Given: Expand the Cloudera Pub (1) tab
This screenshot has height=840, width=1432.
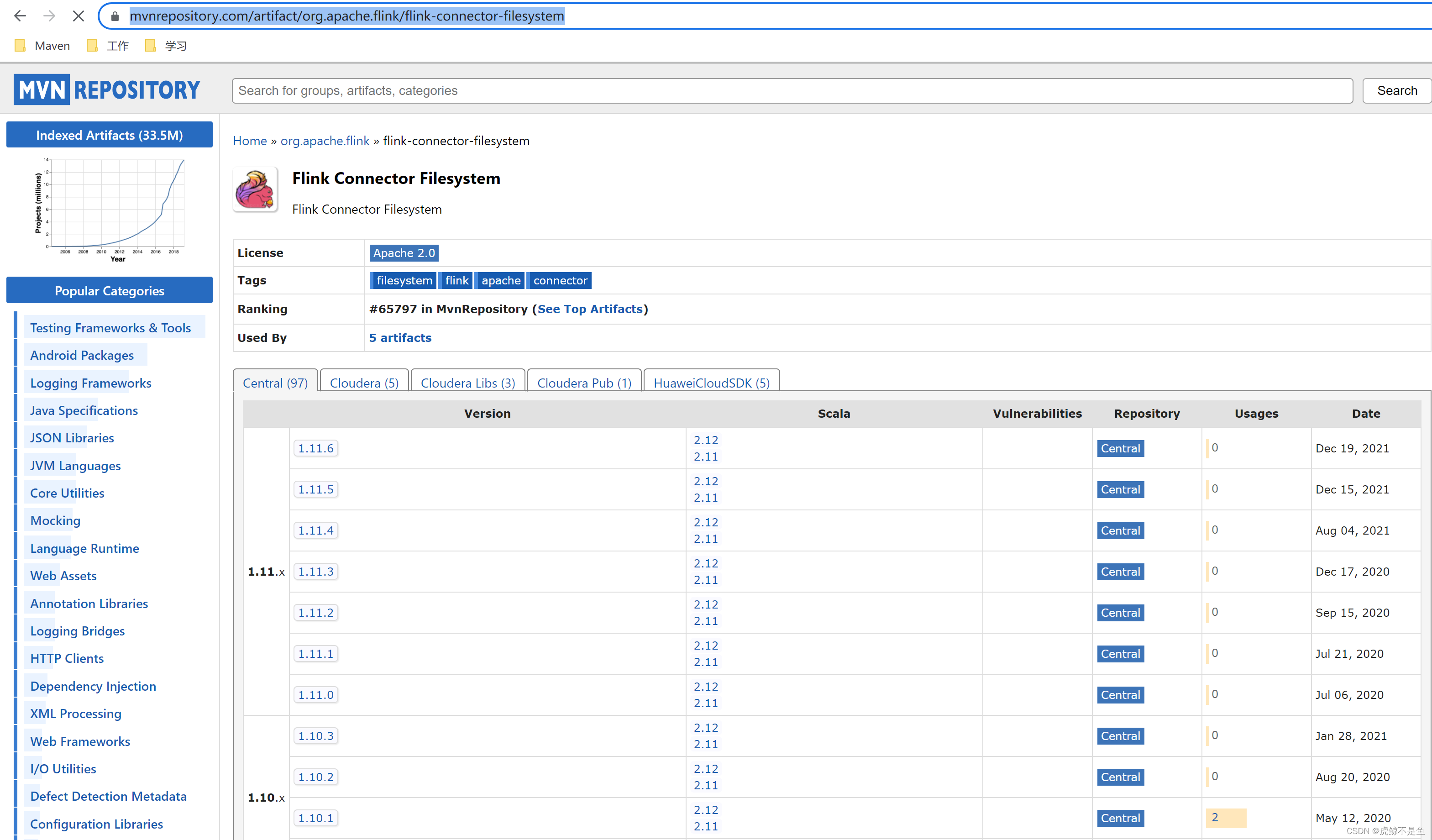Looking at the screenshot, I should pos(583,382).
